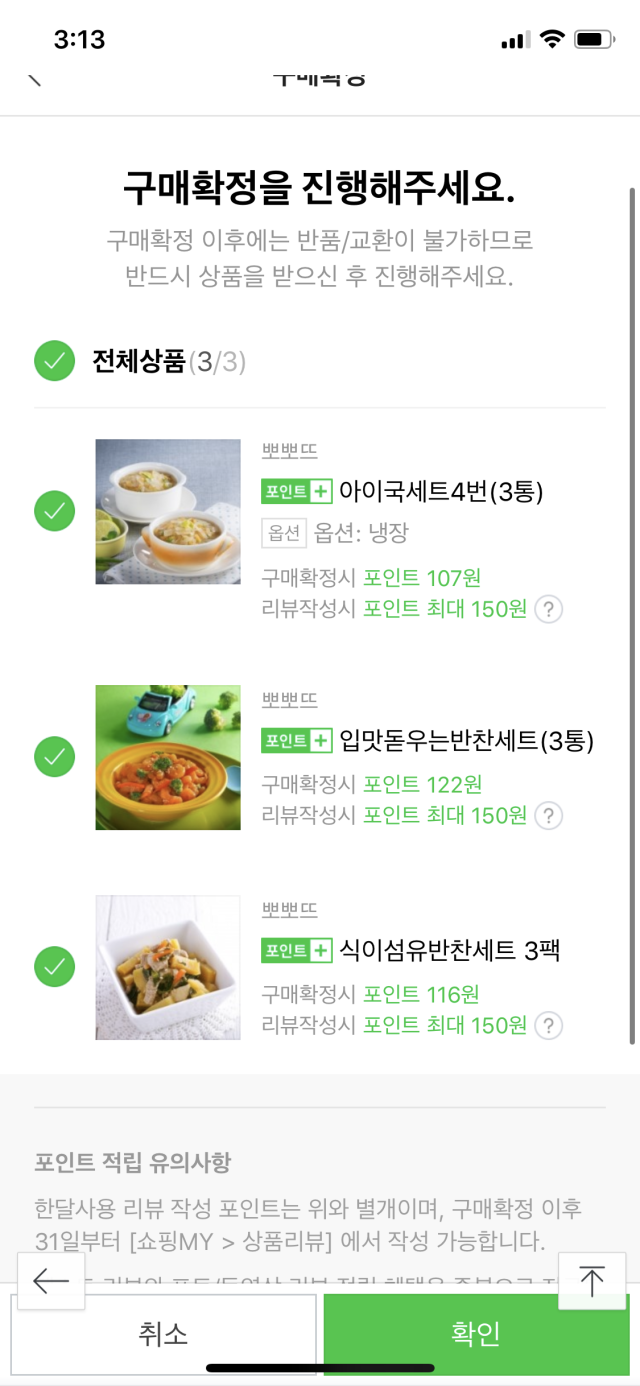Viewport: 640px width, 1386px height.
Task: Toggle the 전체상품 select-all checkbox
Action: (55, 361)
